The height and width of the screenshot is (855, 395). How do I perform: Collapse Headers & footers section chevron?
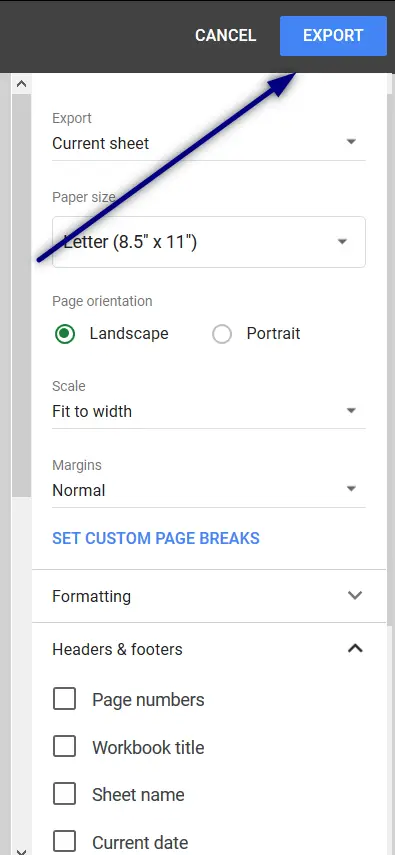click(355, 648)
